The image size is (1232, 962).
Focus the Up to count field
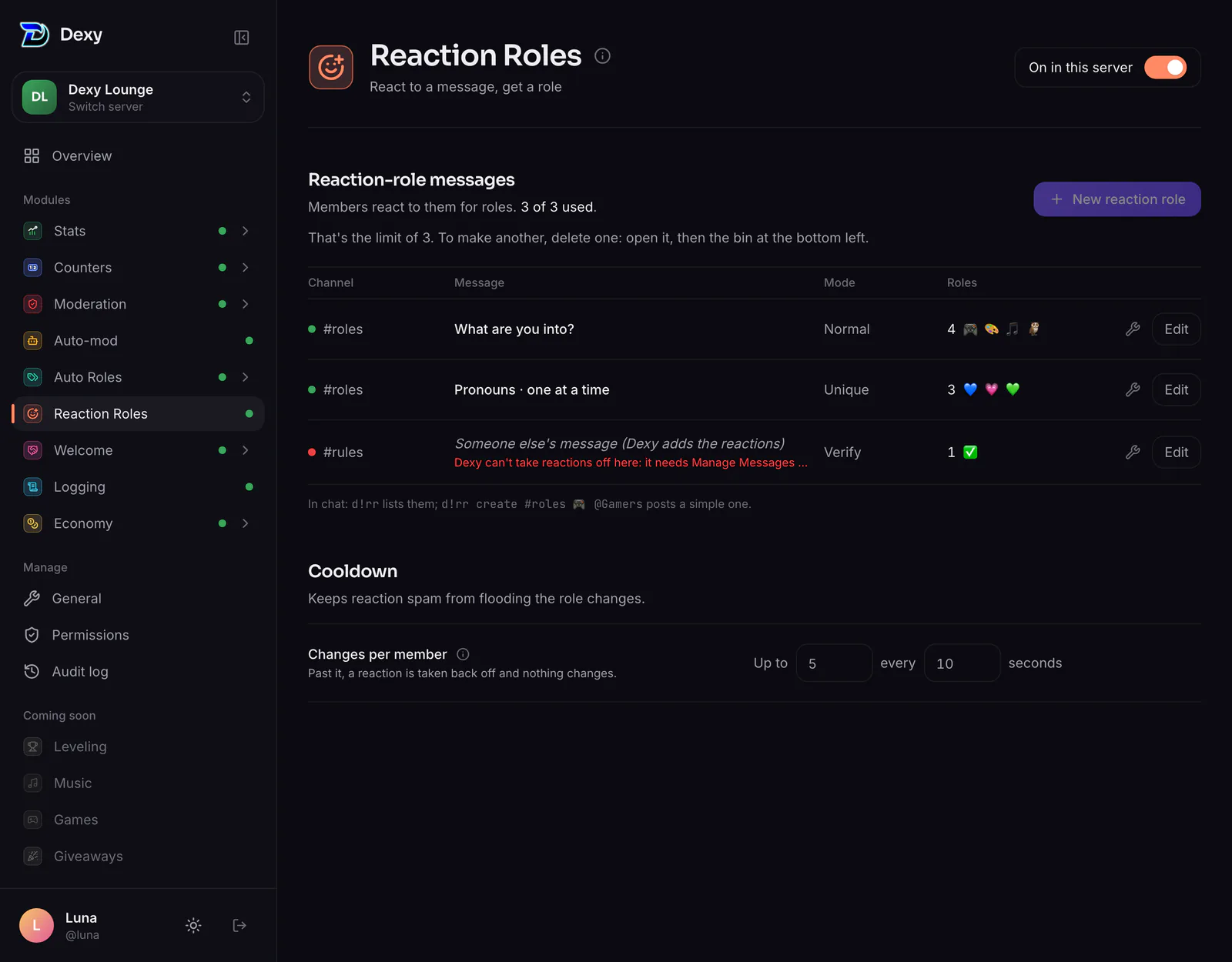(834, 663)
